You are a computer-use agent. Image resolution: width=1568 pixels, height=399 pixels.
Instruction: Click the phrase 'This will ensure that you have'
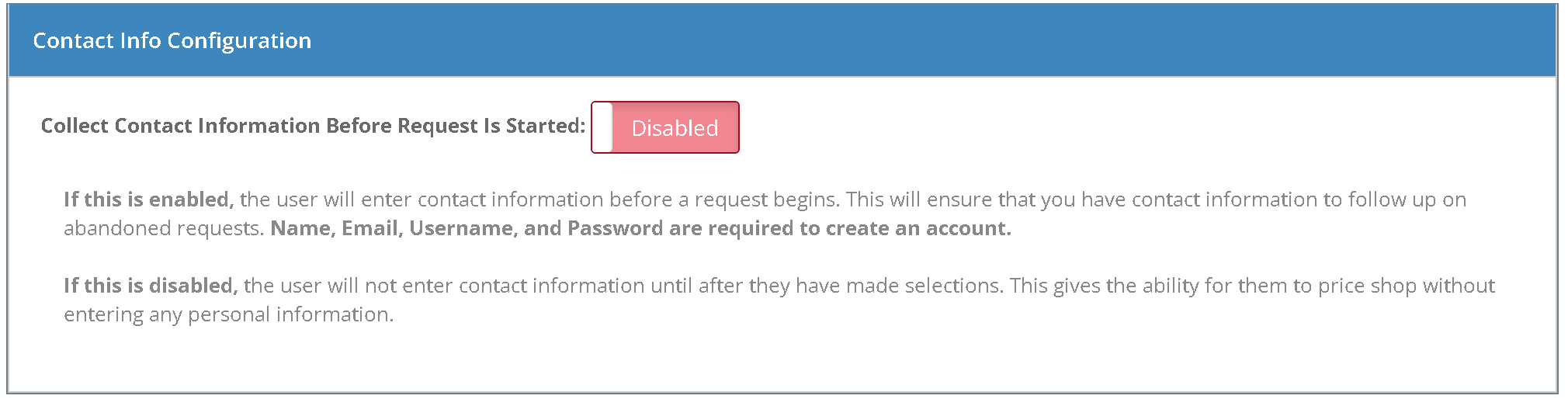pos(986,199)
